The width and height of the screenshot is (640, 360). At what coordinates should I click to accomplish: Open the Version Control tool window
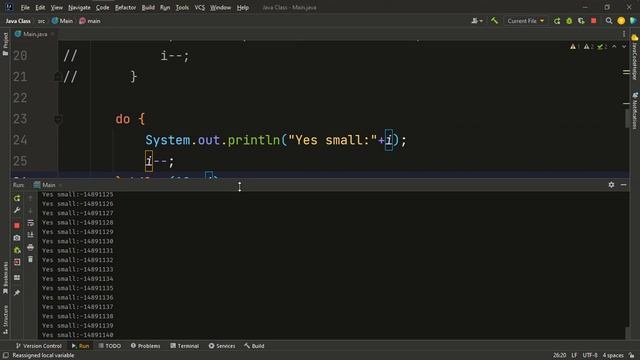pyautogui.click(x=38, y=346)
